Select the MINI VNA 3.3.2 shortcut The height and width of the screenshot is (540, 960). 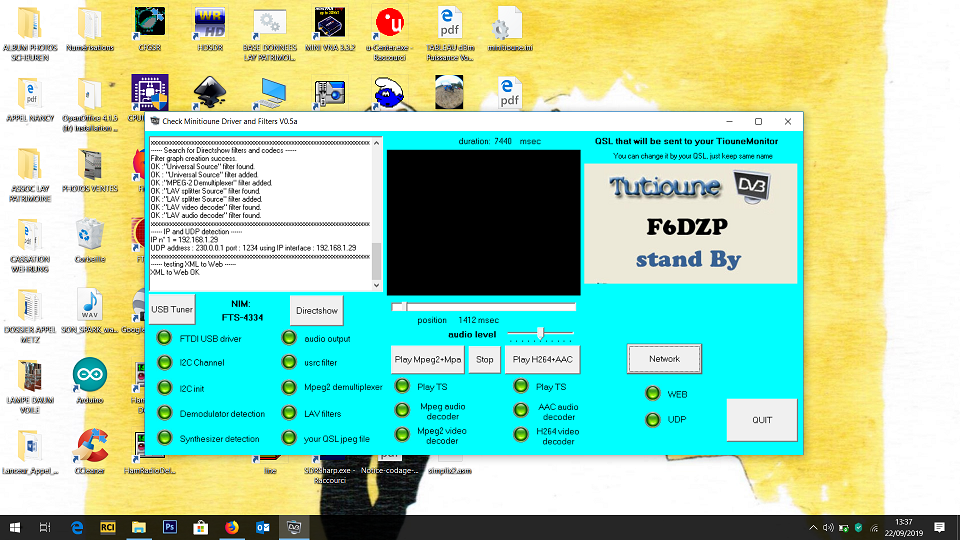click(329, 24)
